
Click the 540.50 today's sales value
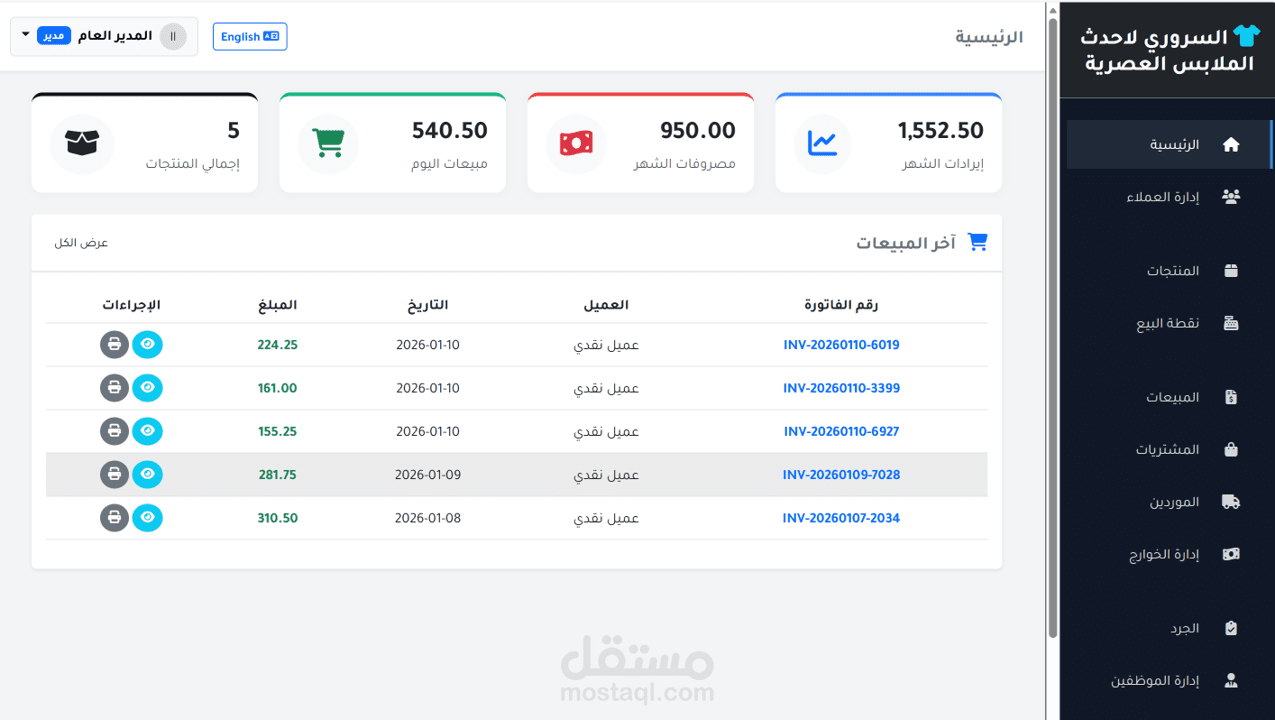point(450,131)
